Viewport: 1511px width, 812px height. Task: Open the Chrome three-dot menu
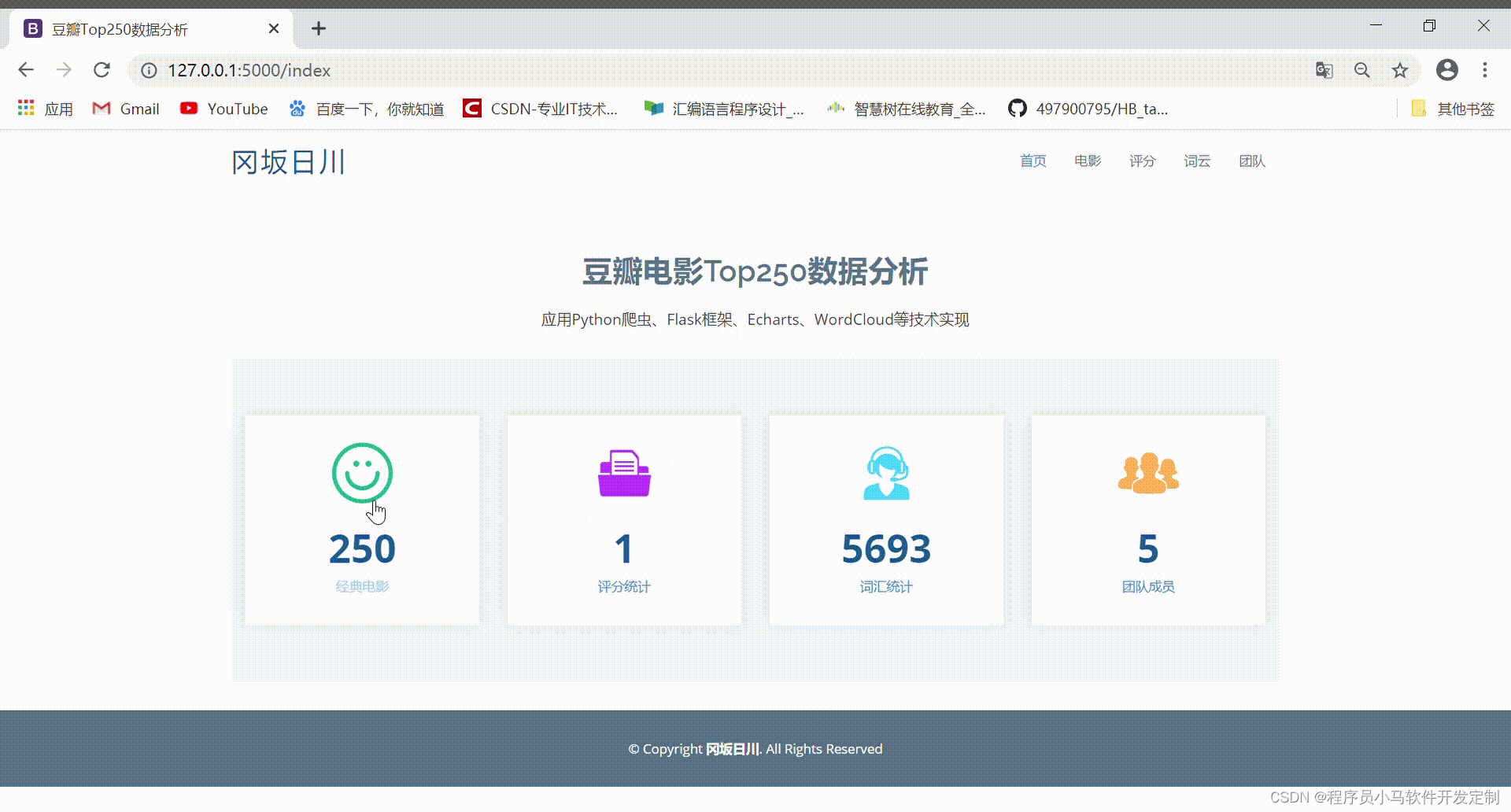coord(1484,70)
